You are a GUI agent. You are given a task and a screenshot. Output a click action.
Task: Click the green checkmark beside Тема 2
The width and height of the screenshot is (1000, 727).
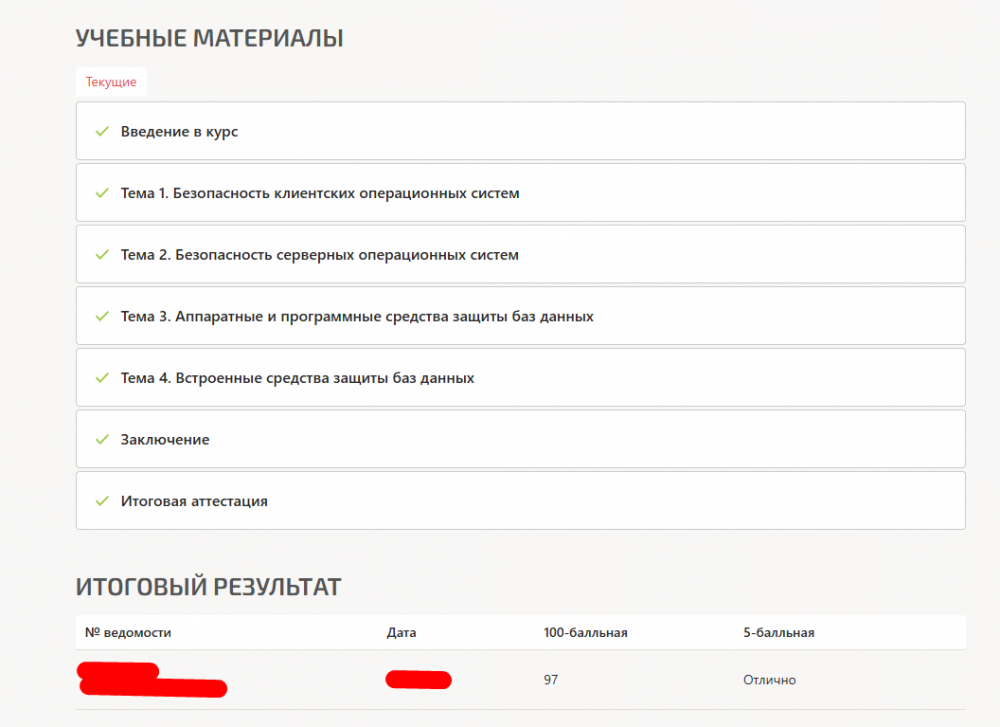(101, 255)
